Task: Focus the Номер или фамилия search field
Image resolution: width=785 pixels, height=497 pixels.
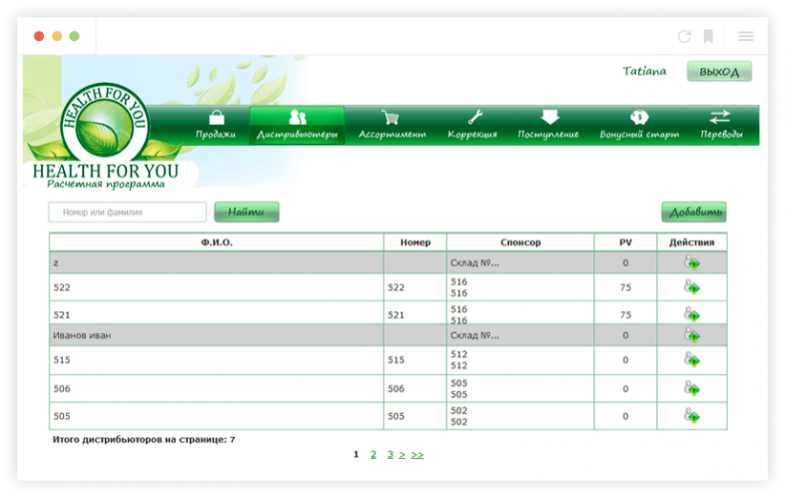Action: (128, 212)
